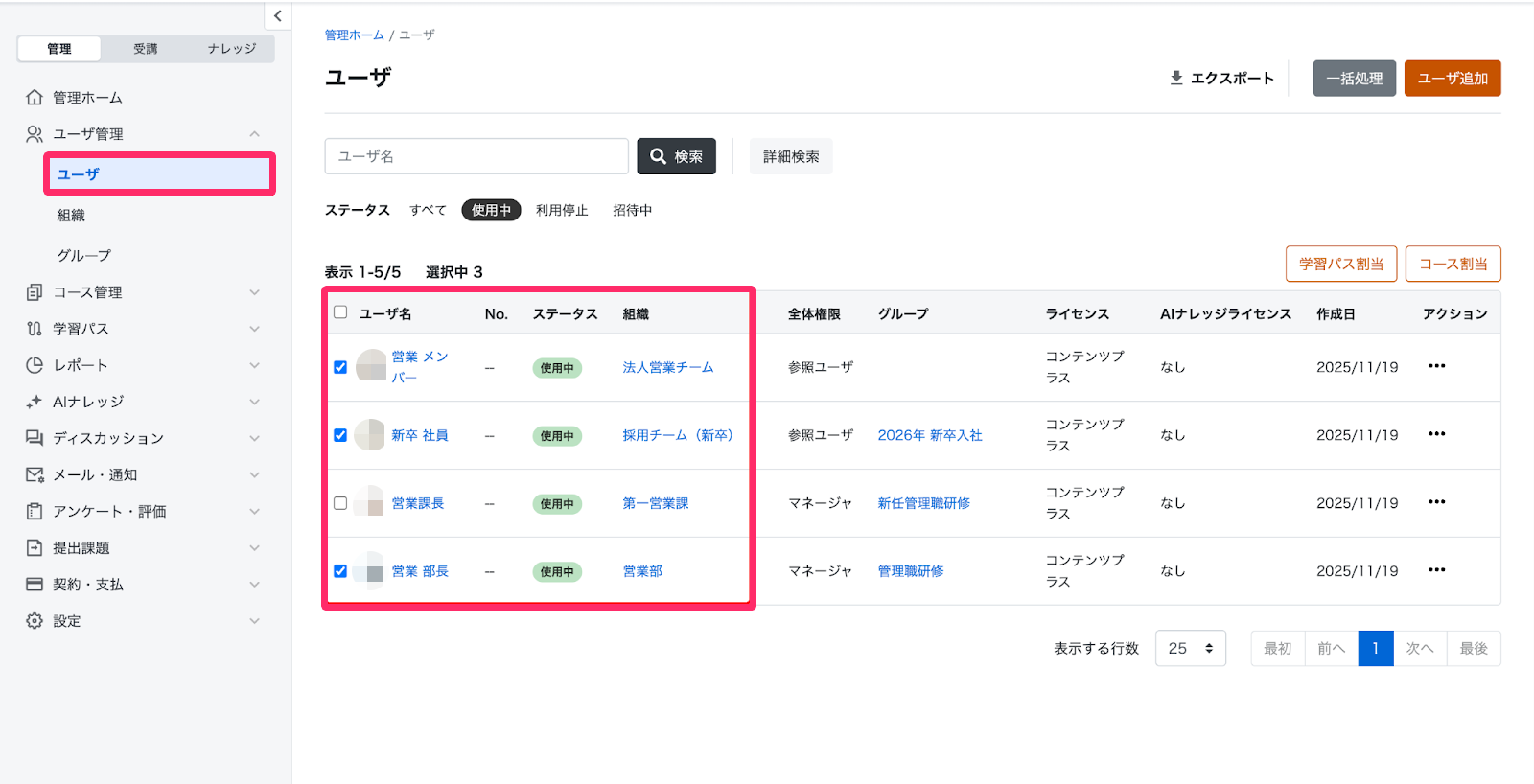Open actions menu for 営業 メンバー row
The width and height of the screenshot is (1534, 784).
[1436, 366]
